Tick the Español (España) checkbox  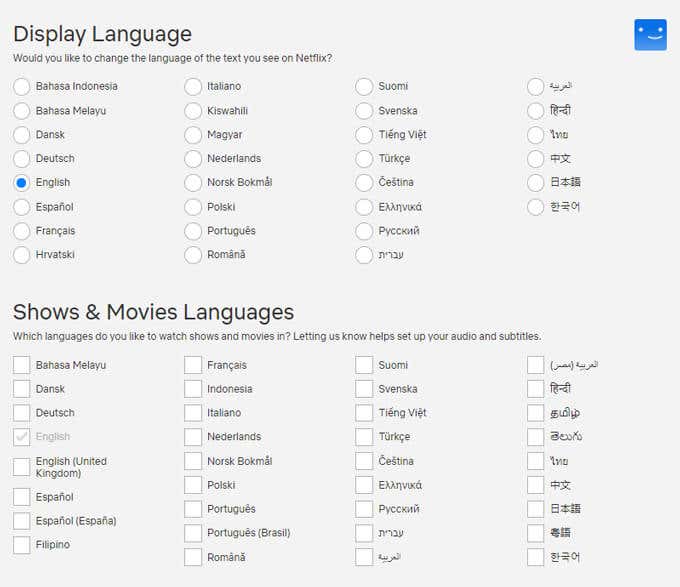click(22, 521)
